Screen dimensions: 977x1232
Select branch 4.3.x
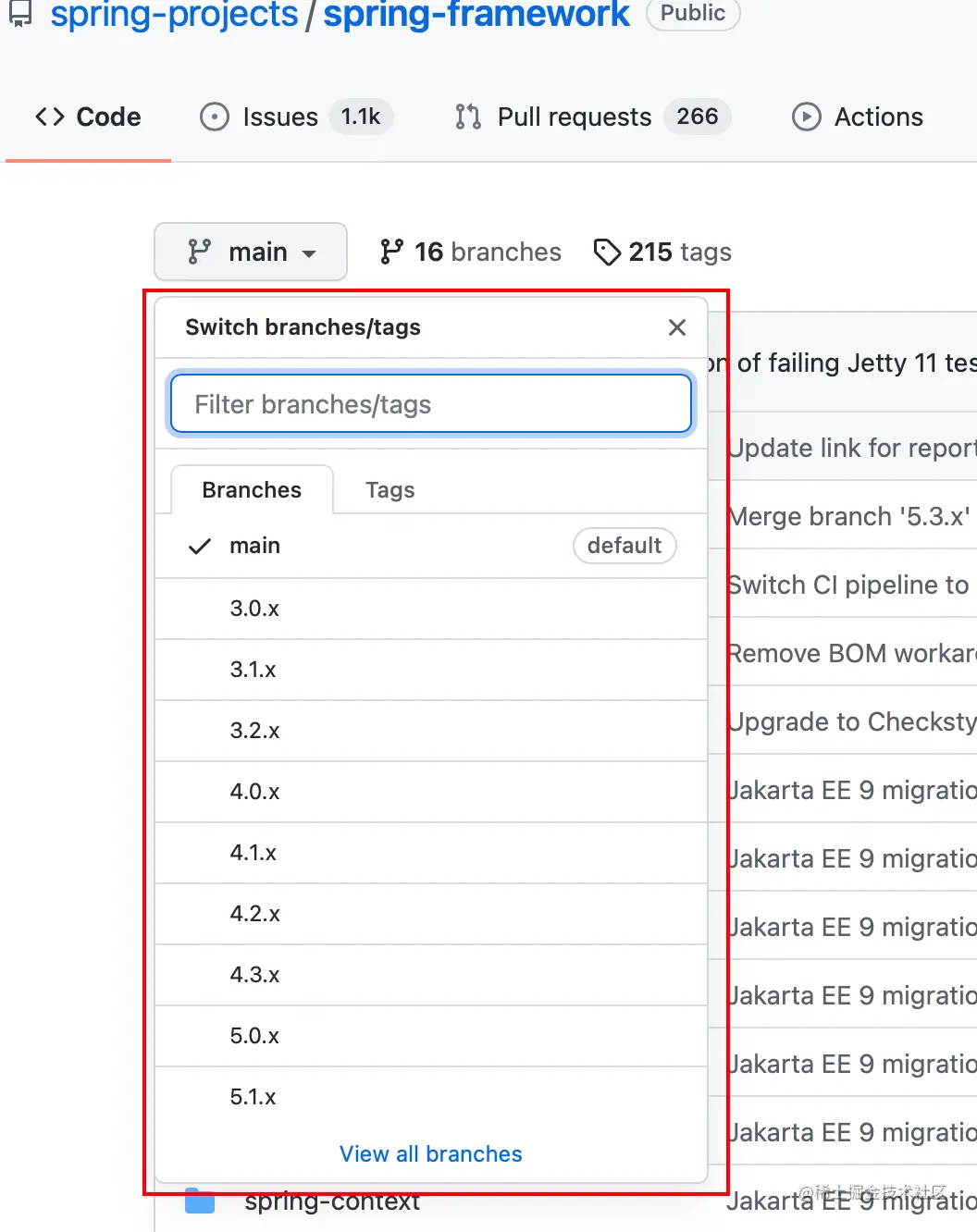click(x=431, y=975)
